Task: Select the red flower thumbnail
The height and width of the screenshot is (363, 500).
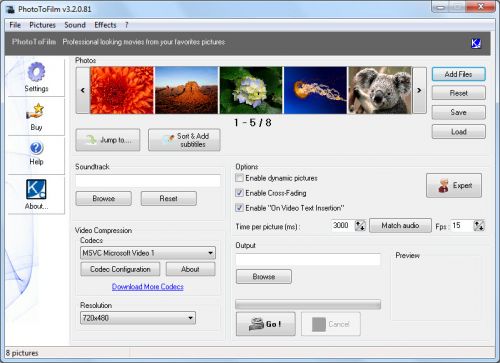Action: coord(122,90)
